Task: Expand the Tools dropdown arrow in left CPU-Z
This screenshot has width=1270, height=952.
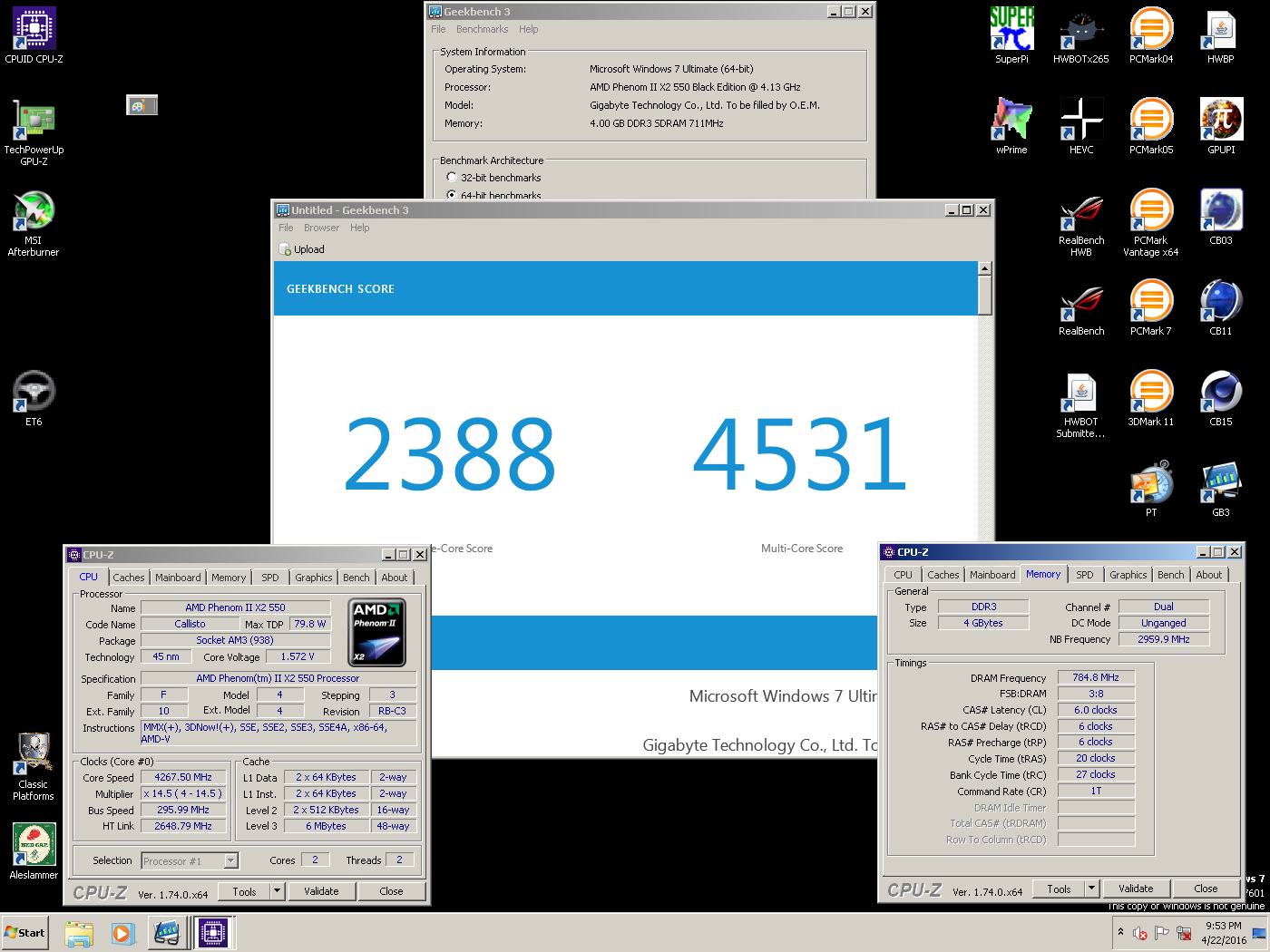Action: coord(277,891)
